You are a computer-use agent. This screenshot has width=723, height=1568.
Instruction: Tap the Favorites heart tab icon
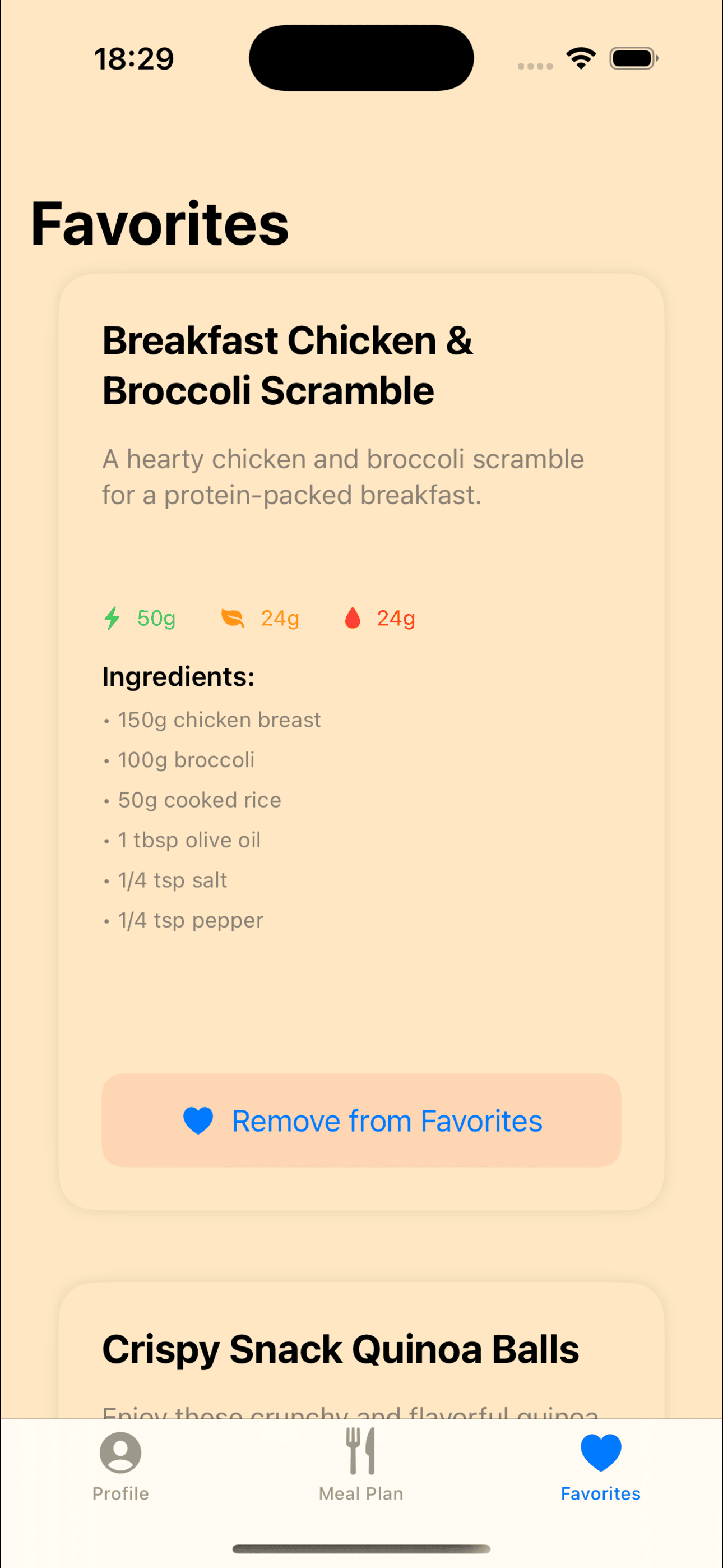pyautogui.click(x=601, y=1452)
